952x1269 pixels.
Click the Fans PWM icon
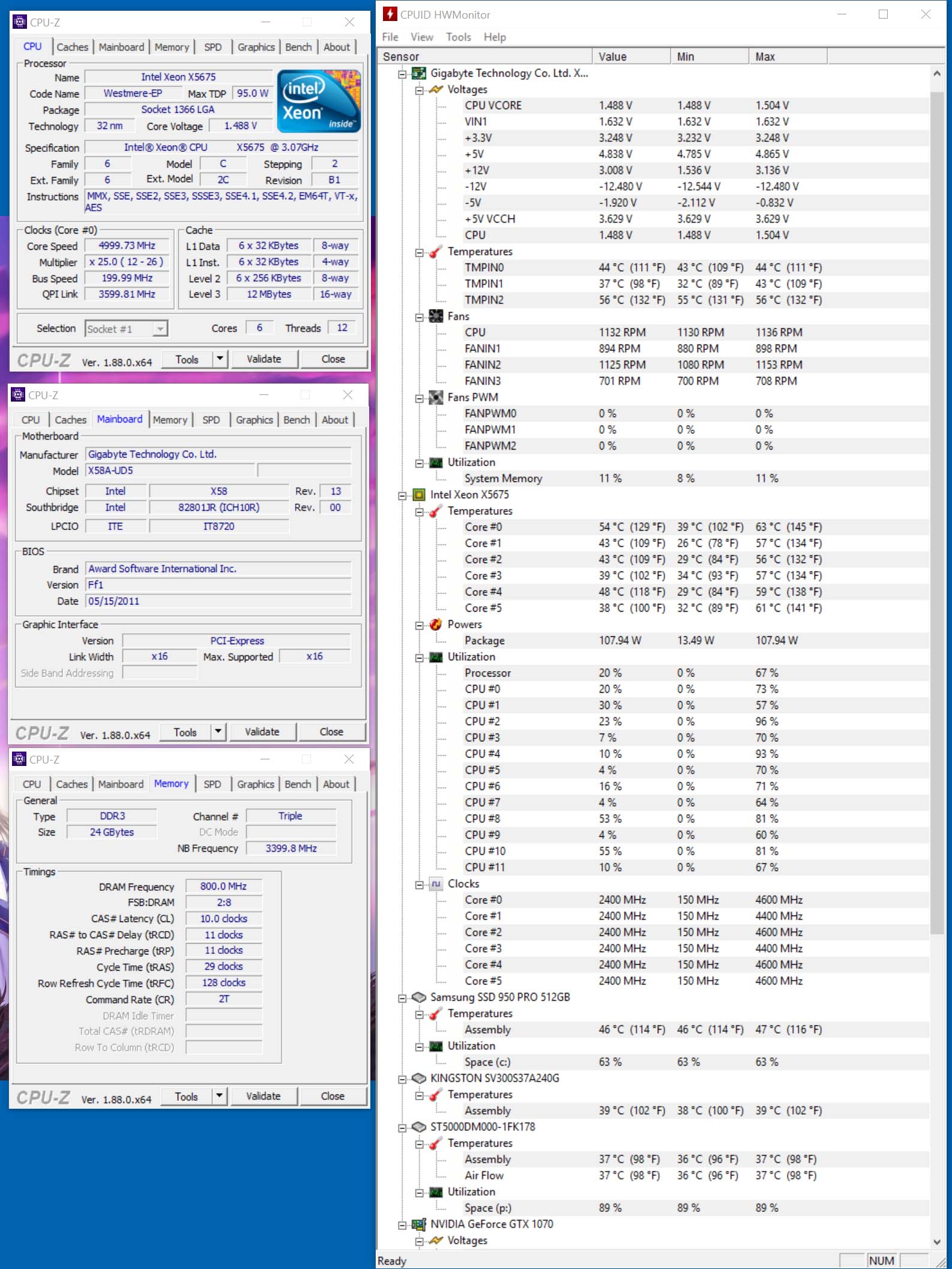click(436, 397)
